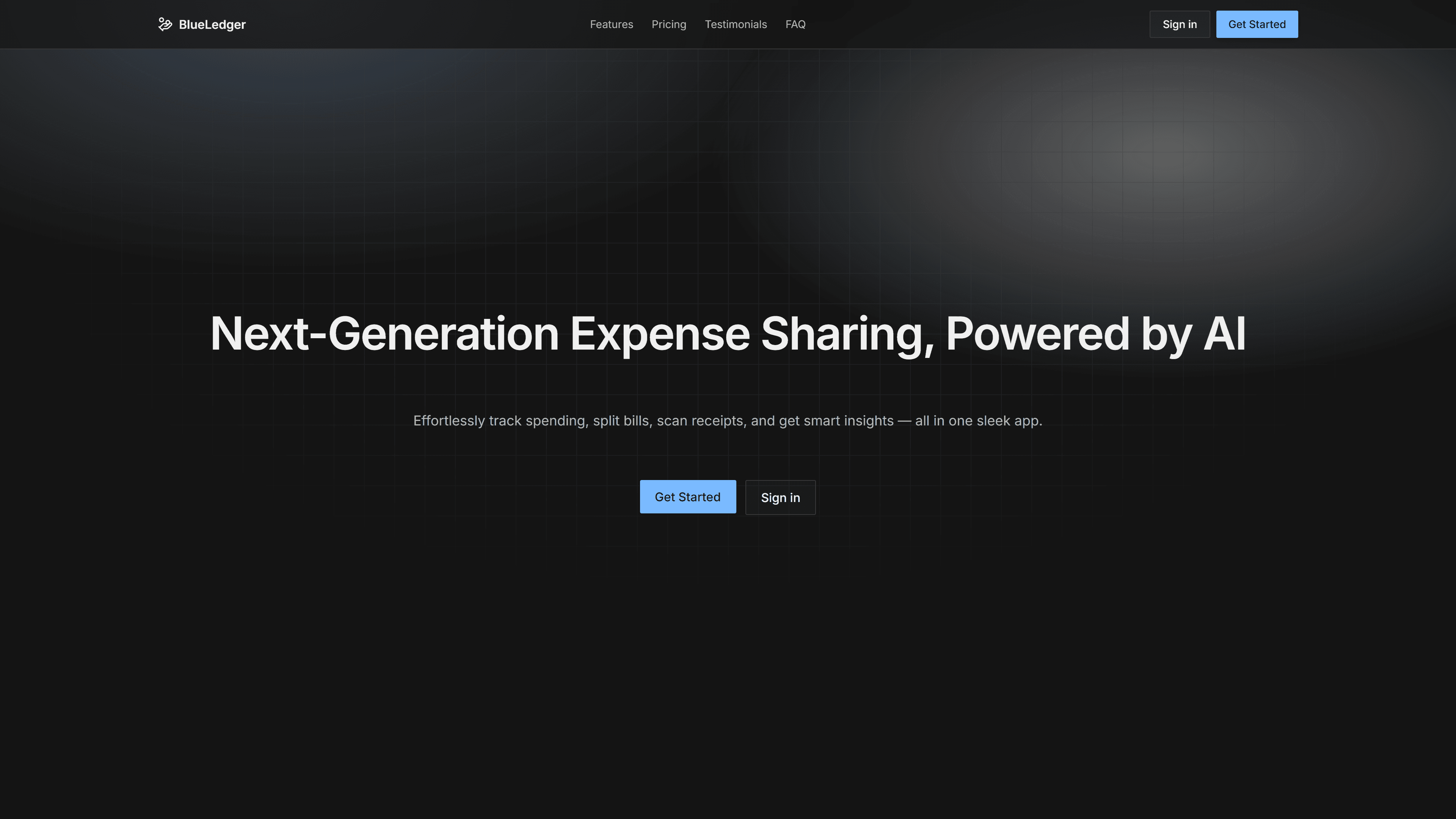Click the BlueLedger logo icon

coord(165,24)
